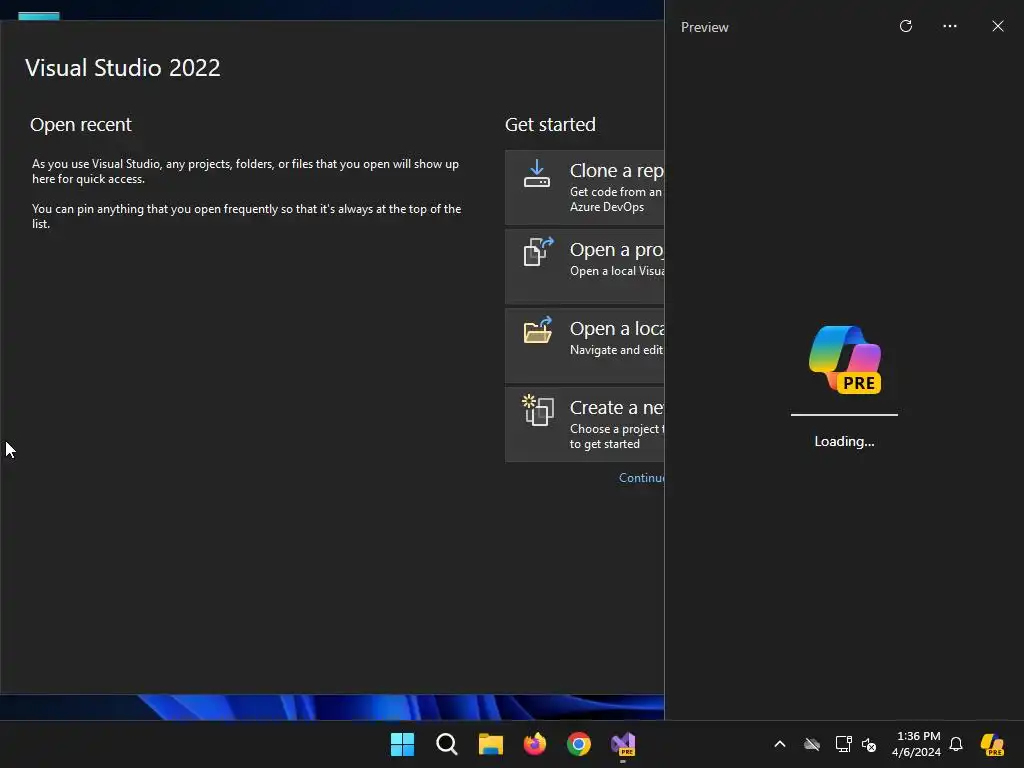
Task: Open File Explorer from the taskbar
Action: click(x=490, y=744)
